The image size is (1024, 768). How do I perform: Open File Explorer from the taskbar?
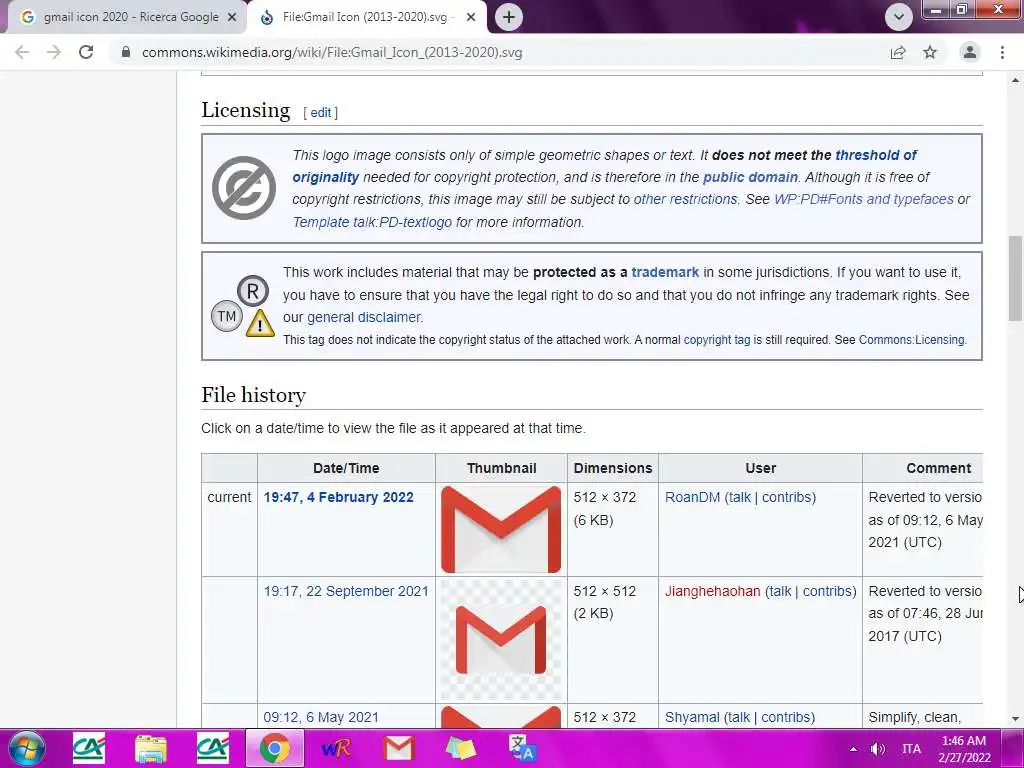pos(151,748)
